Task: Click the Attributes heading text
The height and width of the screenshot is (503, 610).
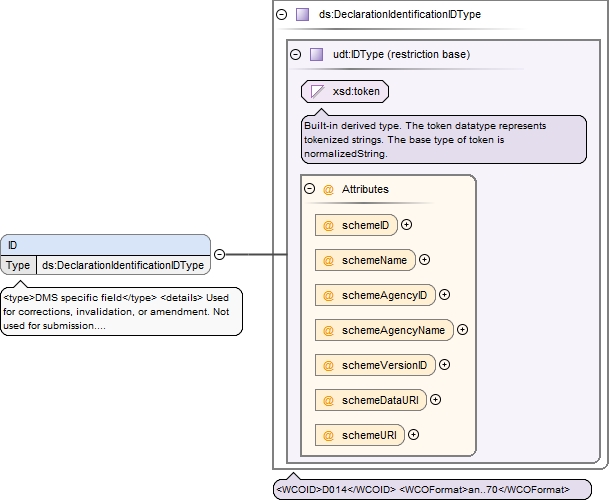Action: coord(365,189)
